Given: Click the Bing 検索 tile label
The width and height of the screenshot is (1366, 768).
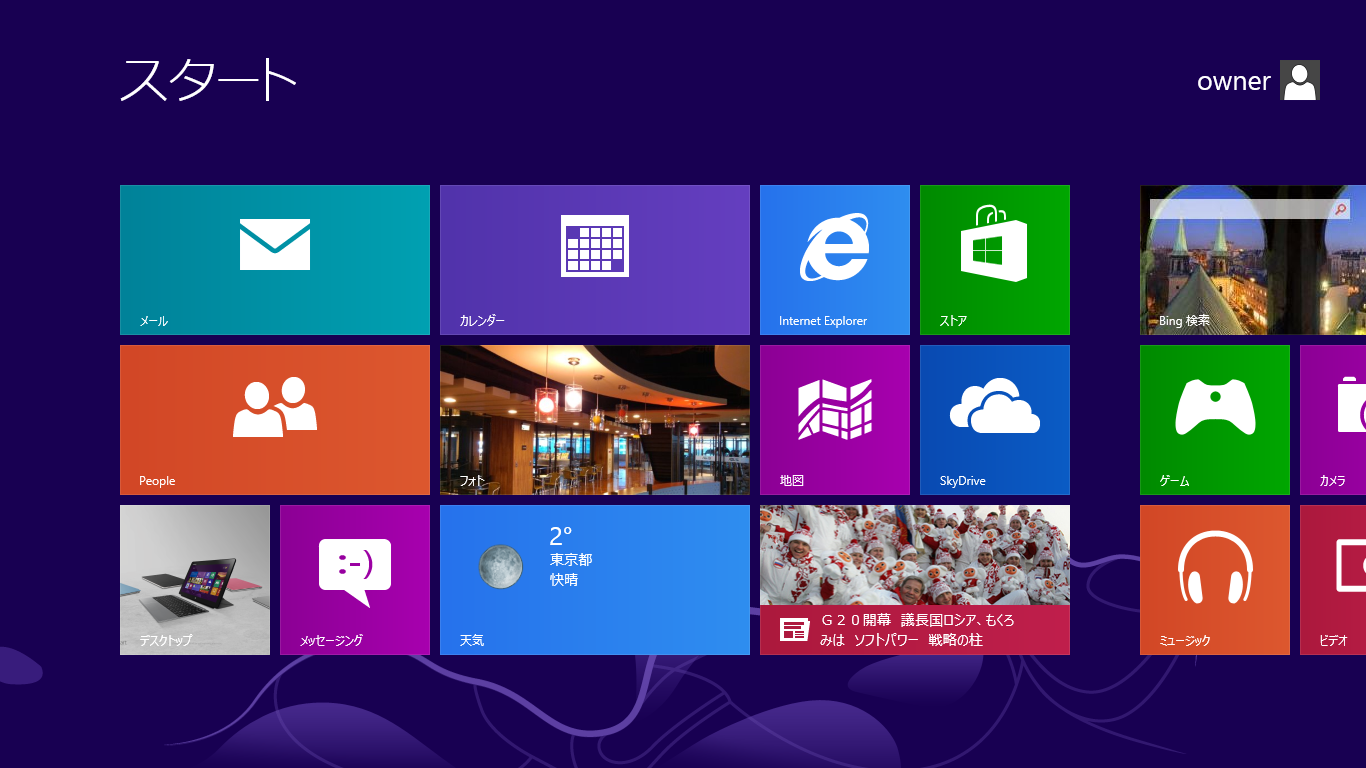Looking at the screenshot, I should 1184,321.
